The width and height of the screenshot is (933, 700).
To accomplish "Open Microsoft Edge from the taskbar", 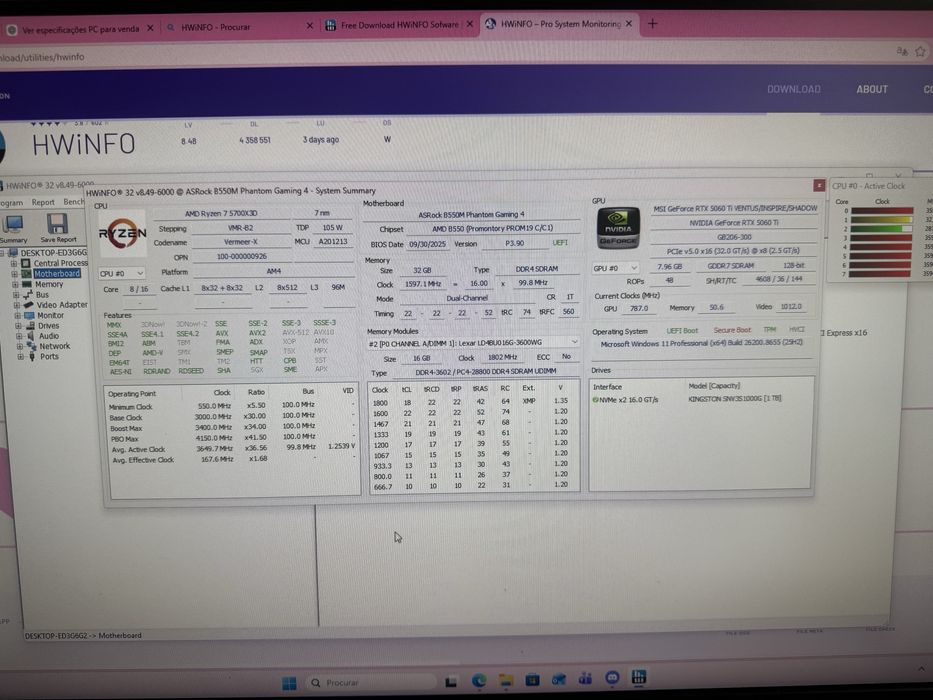I will point(479,680).
